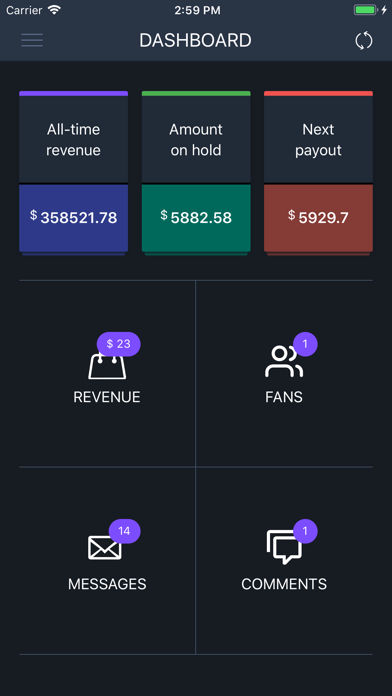392x696 pixels.
Task: Open Revenue via shopping bag icon
Action: (107, 367)
